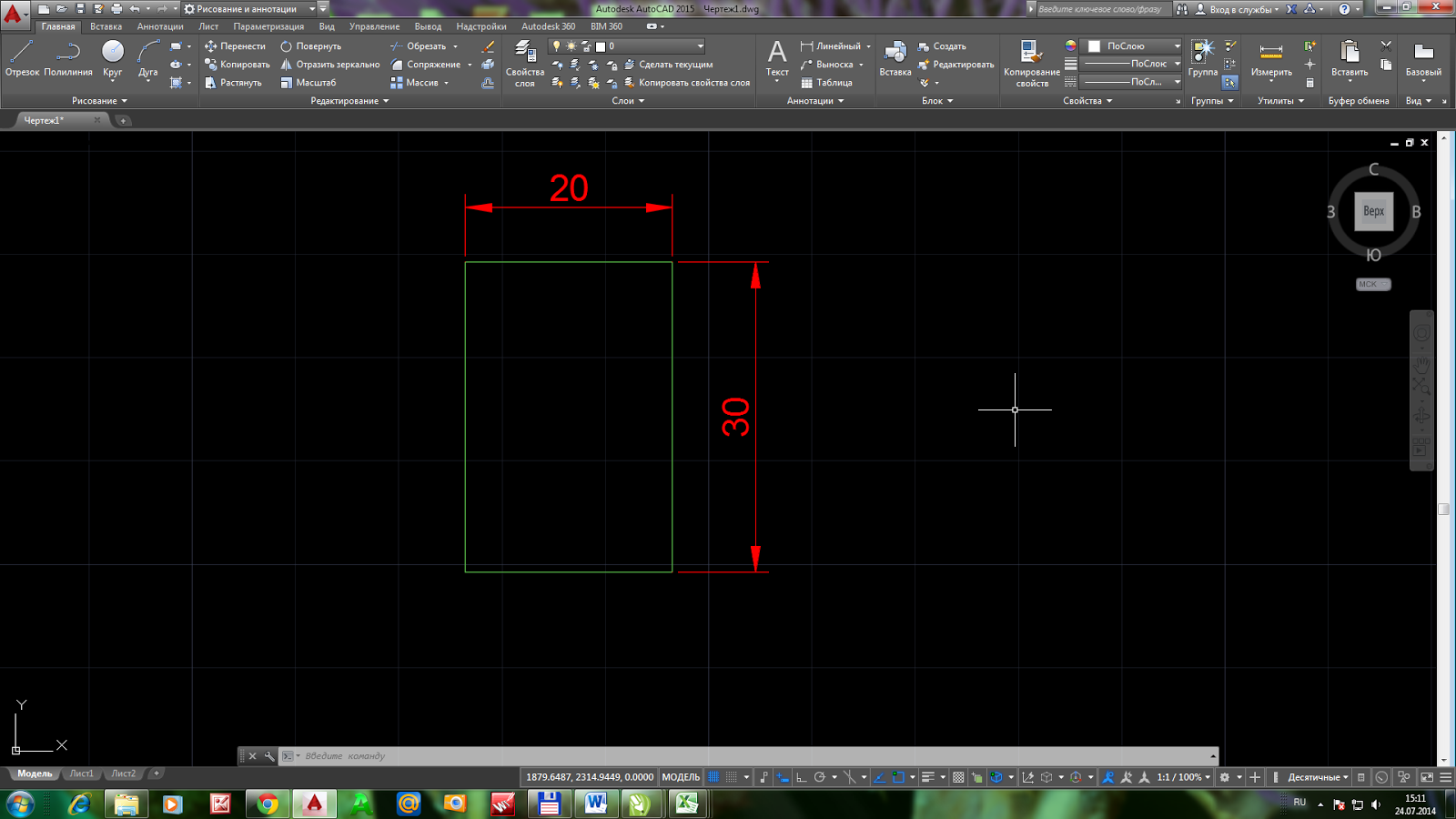
Task: Click the Текст text tool
Action: click(777, 60)
